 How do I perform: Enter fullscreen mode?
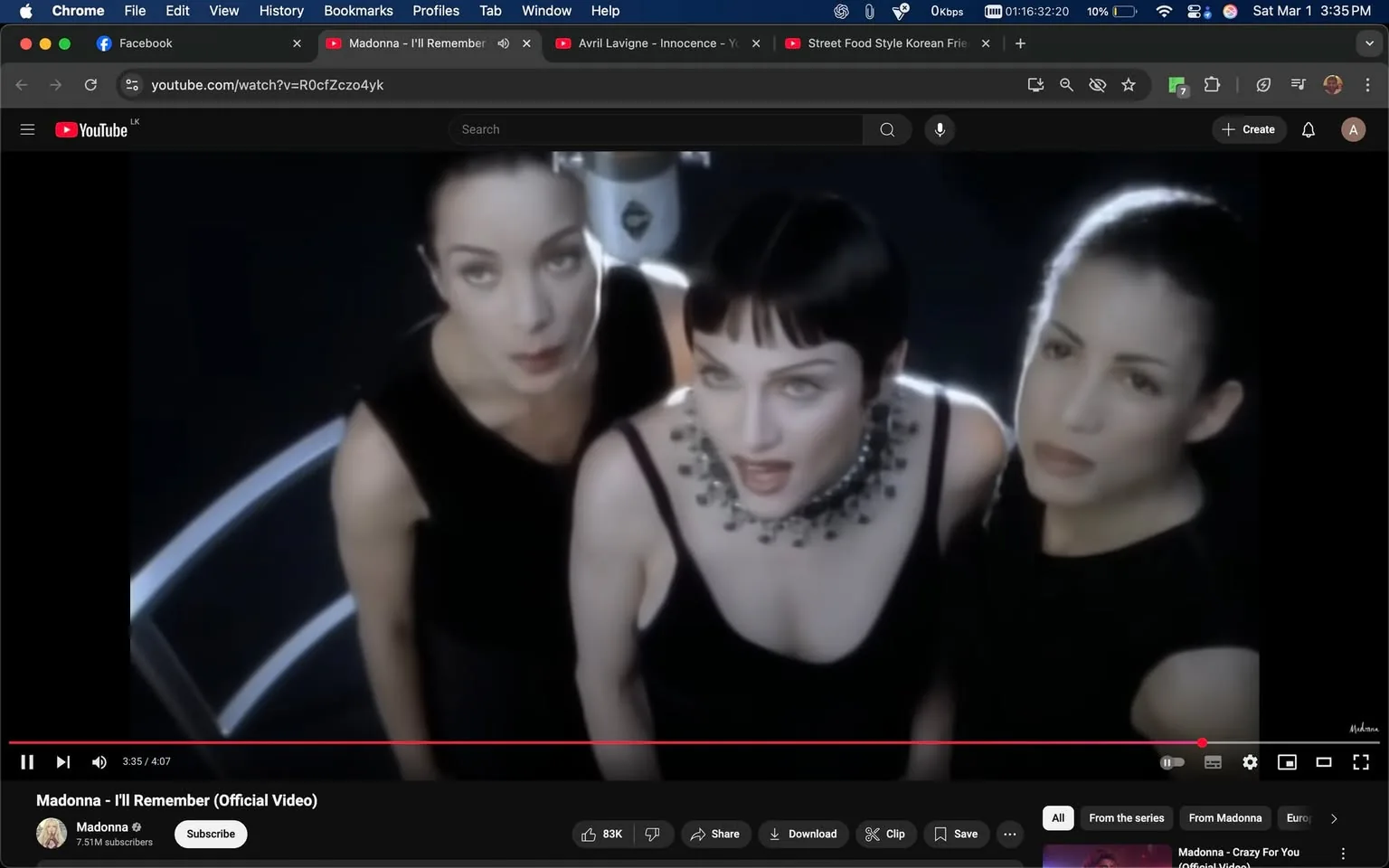pyautogui.click(x=1360, y=762)
